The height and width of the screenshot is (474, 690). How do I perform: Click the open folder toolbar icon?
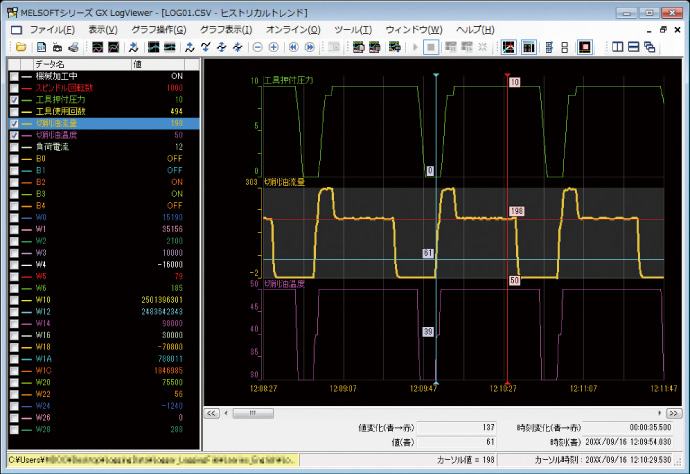click(x=20, y=47)
